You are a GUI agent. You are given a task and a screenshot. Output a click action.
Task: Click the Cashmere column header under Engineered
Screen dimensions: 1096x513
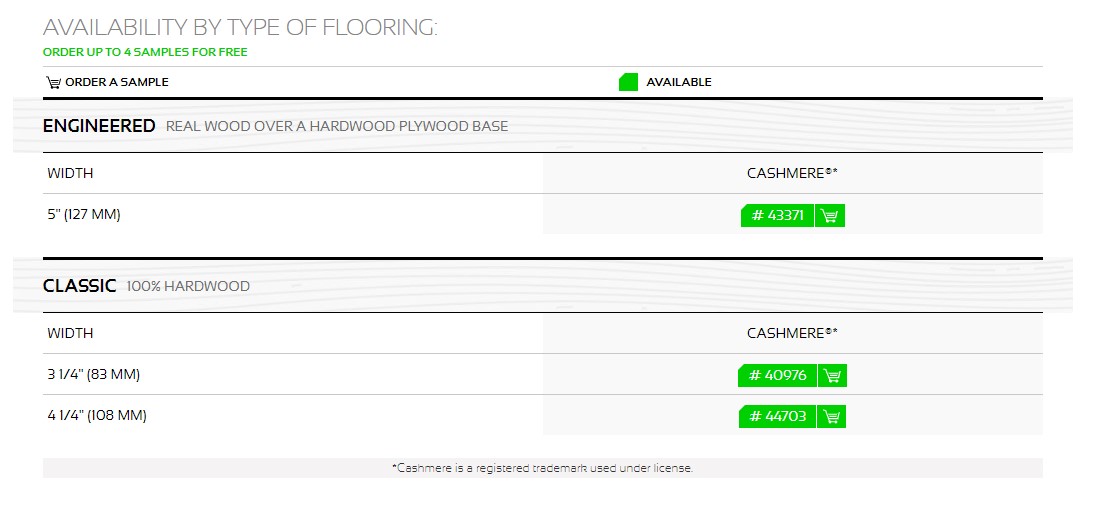(792, 173)
